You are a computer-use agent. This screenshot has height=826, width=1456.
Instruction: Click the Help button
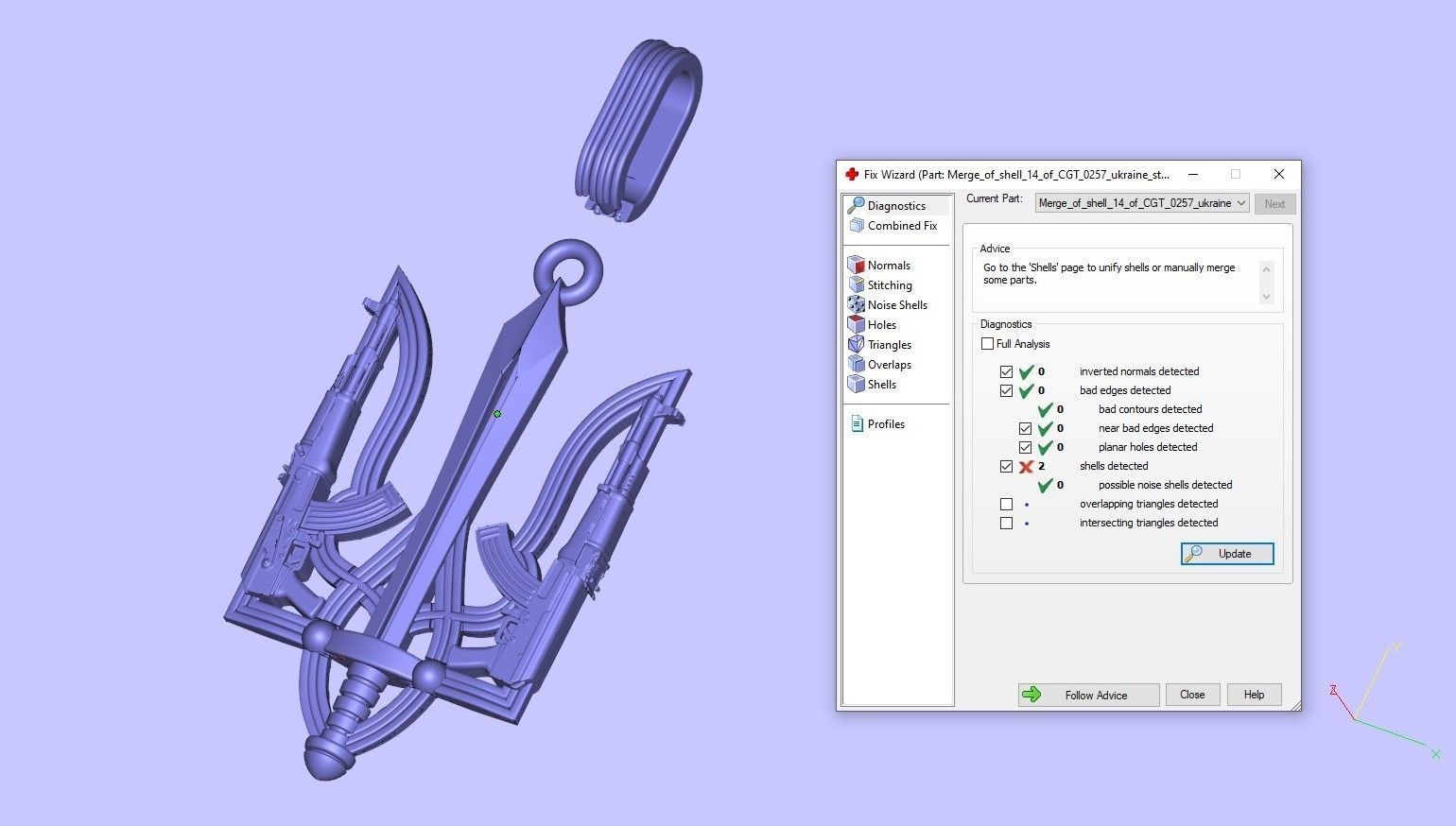tap(1254, 695)
